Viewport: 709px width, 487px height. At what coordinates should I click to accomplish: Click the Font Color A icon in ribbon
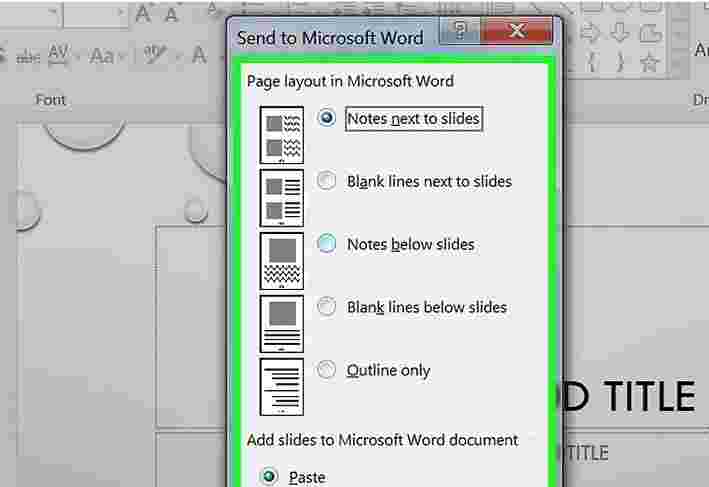pyautogui.click(x=199, y=55)
